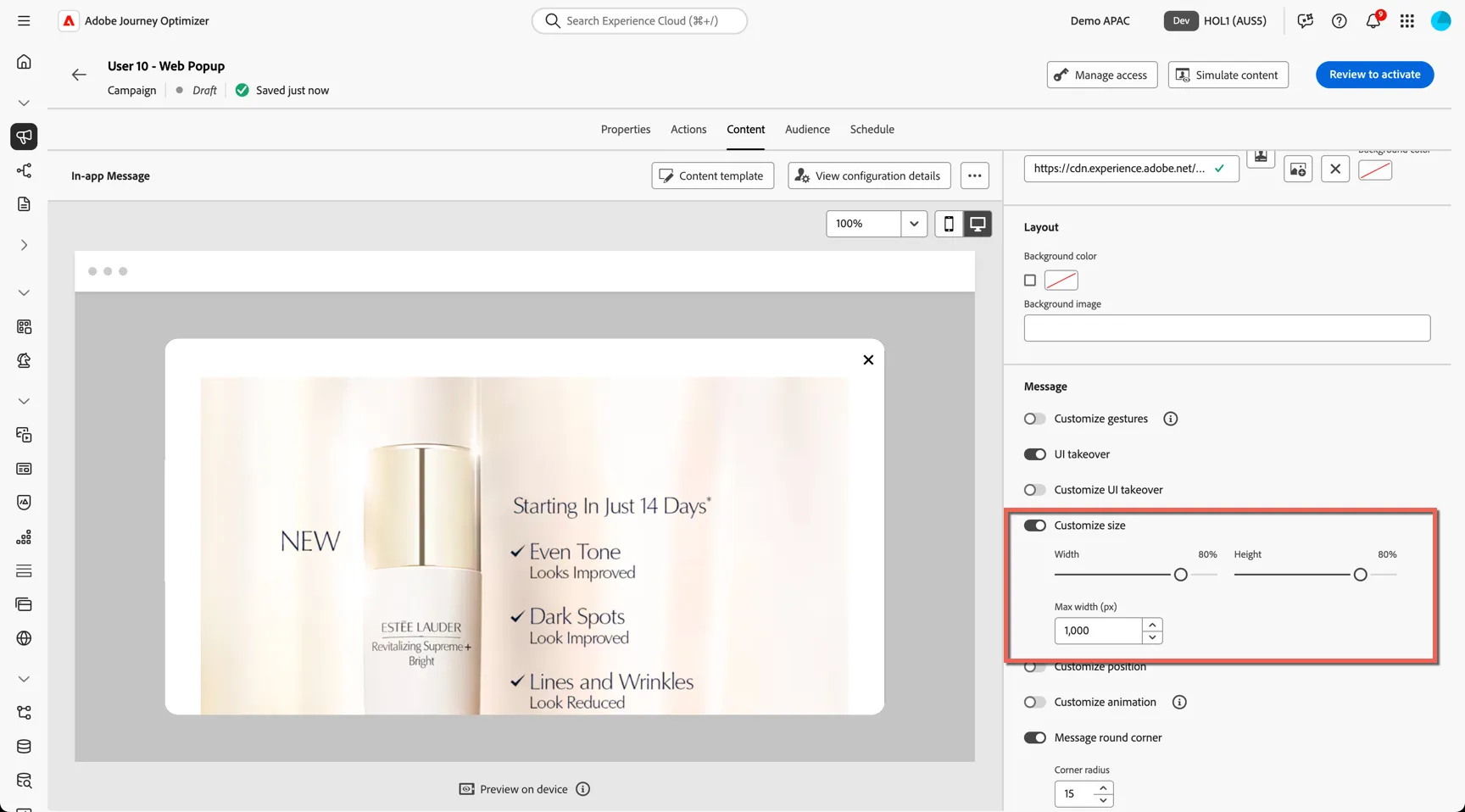Enable Customize UI takeover switch
The image size is (1465, 812).
click(1035, 490)
